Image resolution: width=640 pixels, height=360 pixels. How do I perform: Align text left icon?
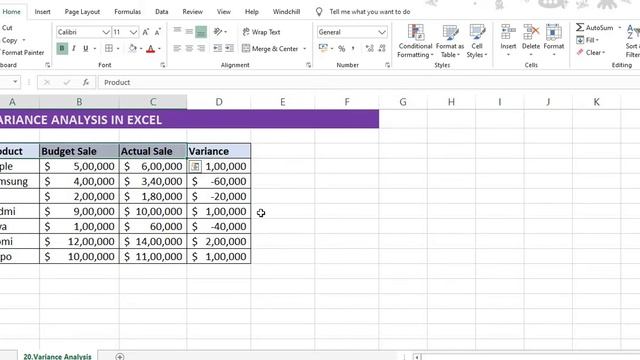pyautogui.click(x=177, y=49)
